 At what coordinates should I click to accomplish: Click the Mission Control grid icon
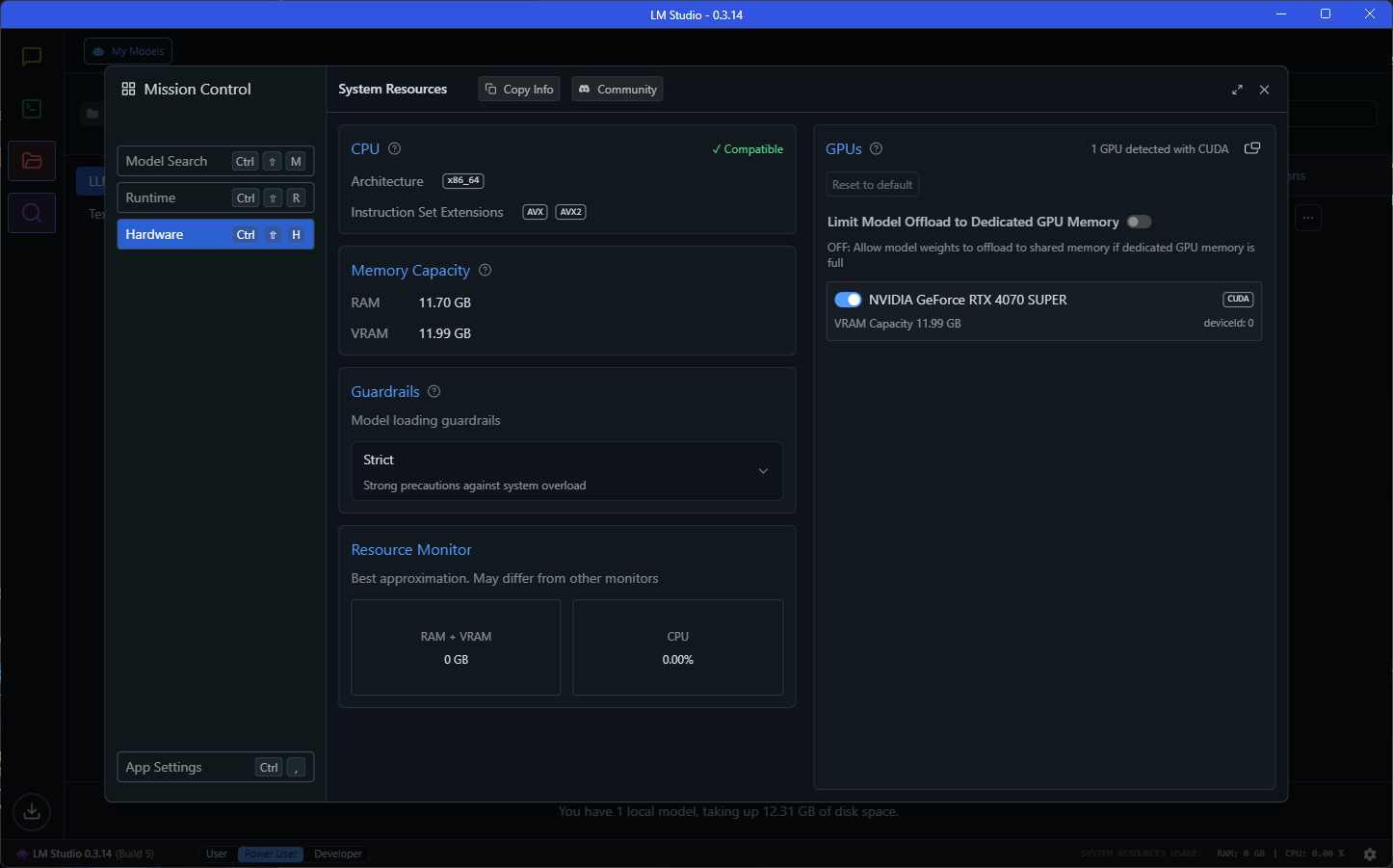coord(128,89)
